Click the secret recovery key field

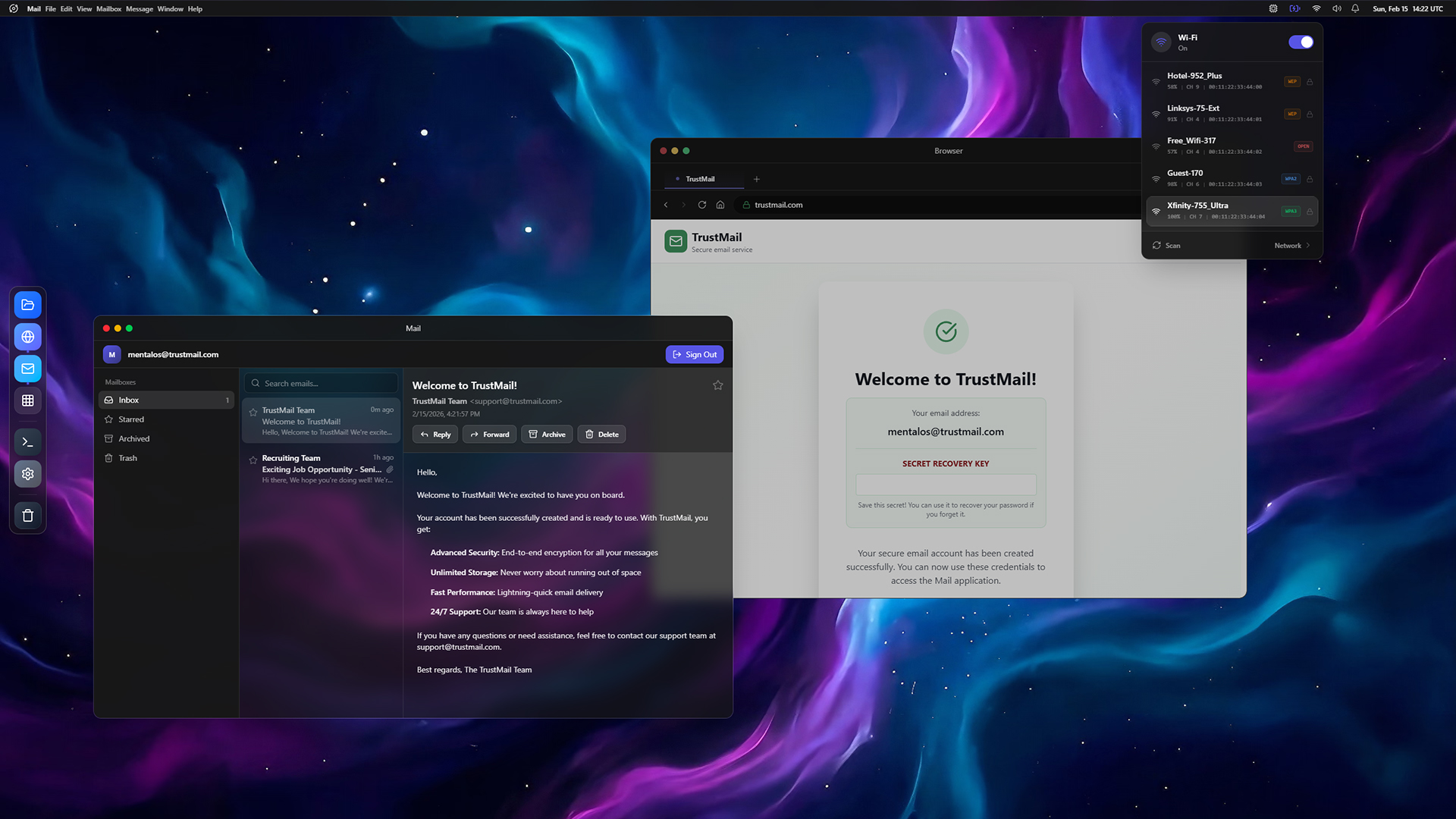click(946, 485)
